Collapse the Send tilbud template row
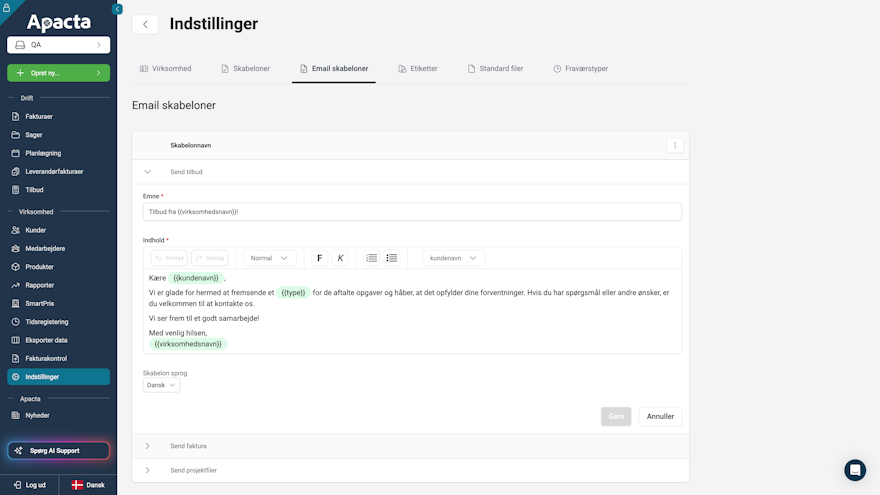The height and width of the screenshot is (495, 880). click(148, 172)
